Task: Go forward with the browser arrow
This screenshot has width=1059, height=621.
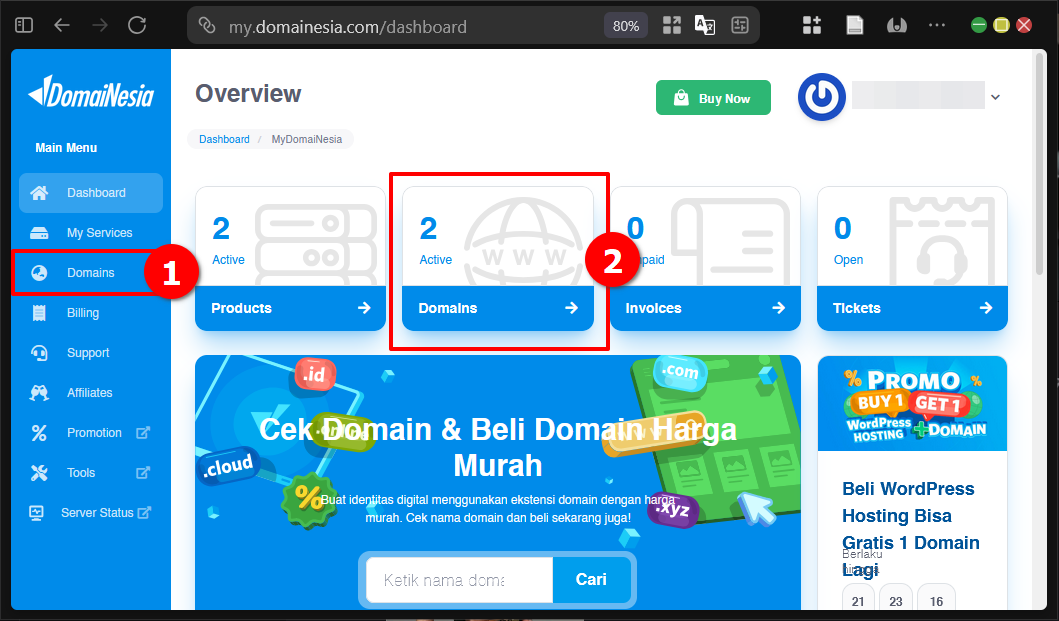Action: coord(100,26)
